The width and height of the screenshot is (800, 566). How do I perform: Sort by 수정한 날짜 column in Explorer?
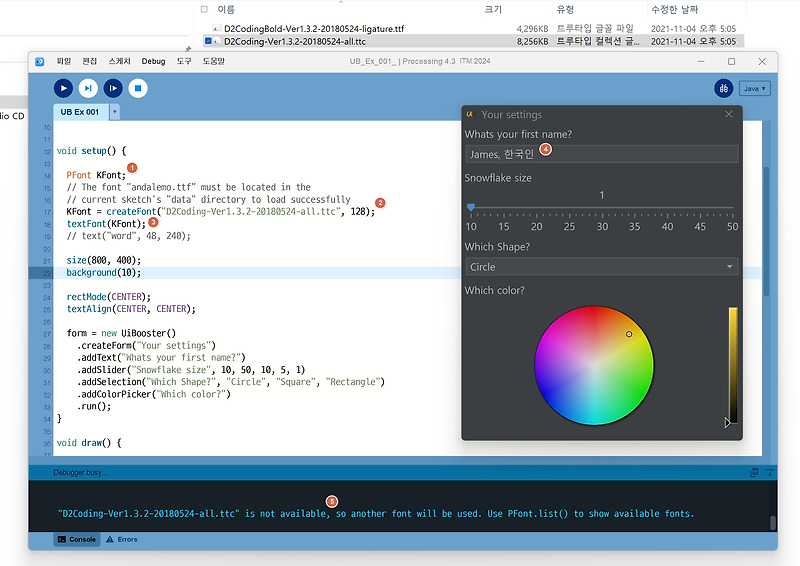[x=674, y=9]
